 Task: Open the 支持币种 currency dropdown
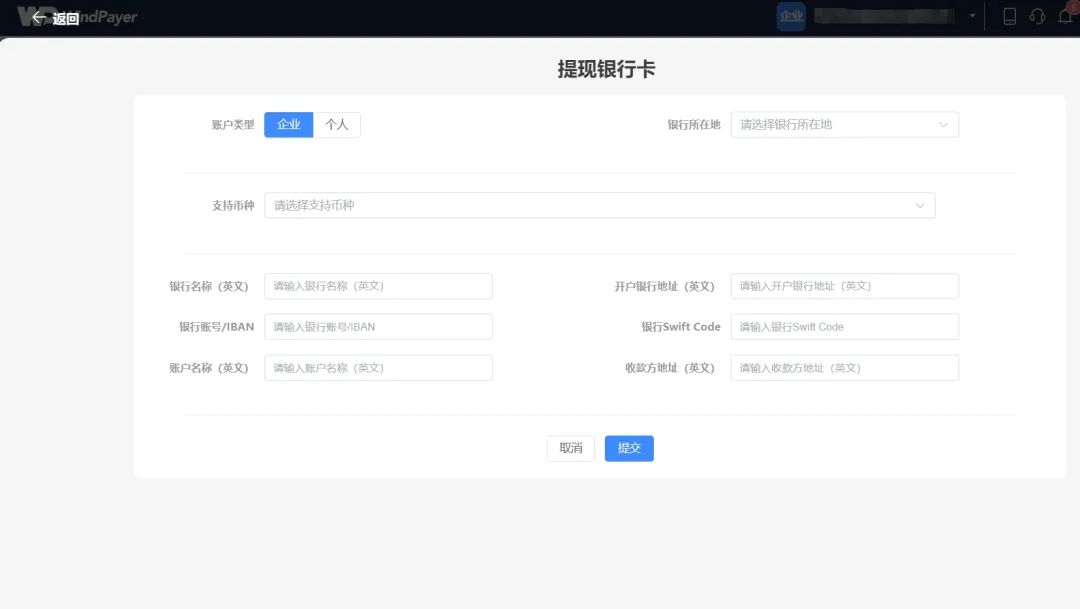(x=600, y=205)
